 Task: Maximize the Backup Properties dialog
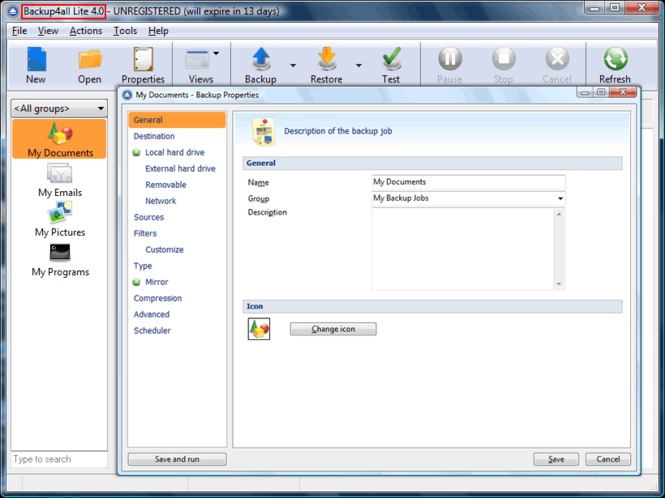[601, 92]
